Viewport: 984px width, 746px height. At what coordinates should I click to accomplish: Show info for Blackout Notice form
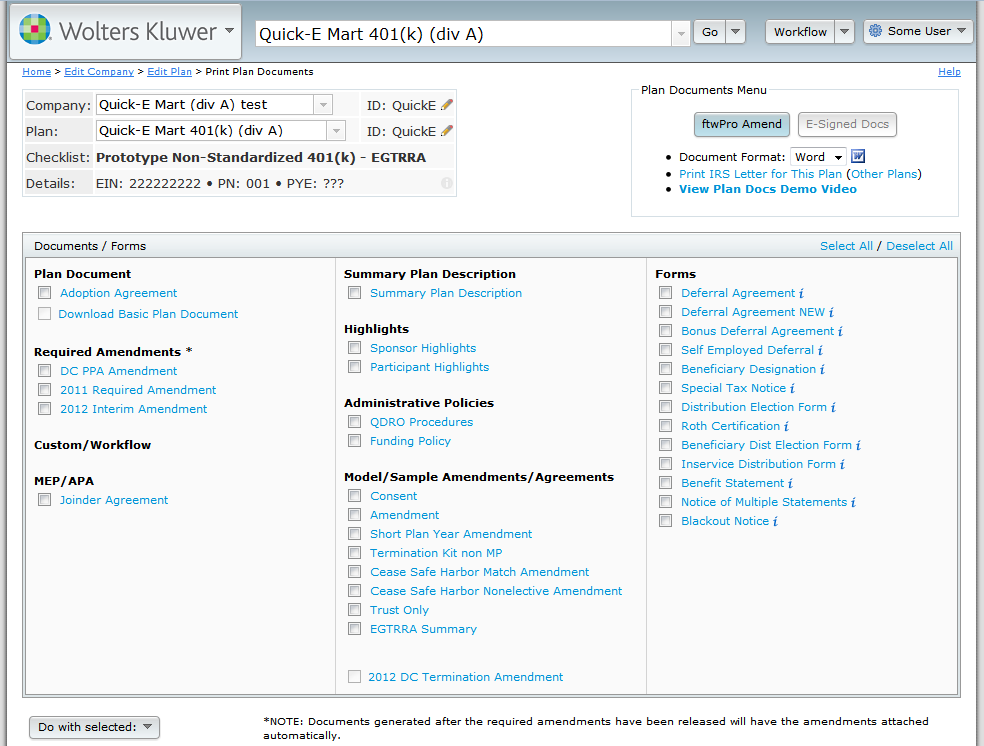click(776, 522)
